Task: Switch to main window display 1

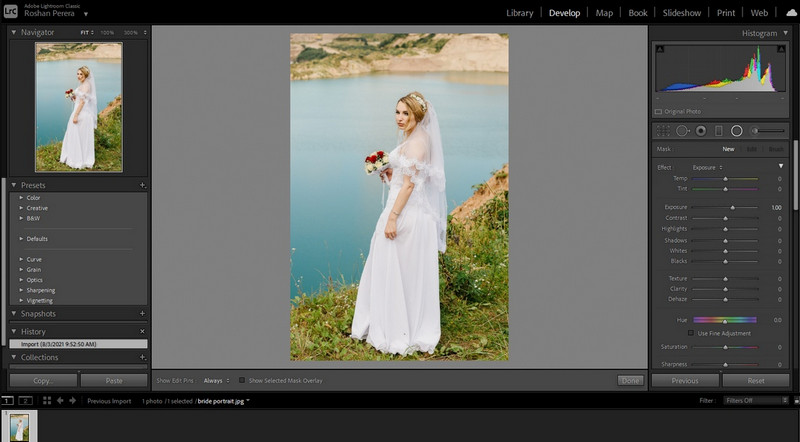Action: pyautogui.click(x=8, y=401)
